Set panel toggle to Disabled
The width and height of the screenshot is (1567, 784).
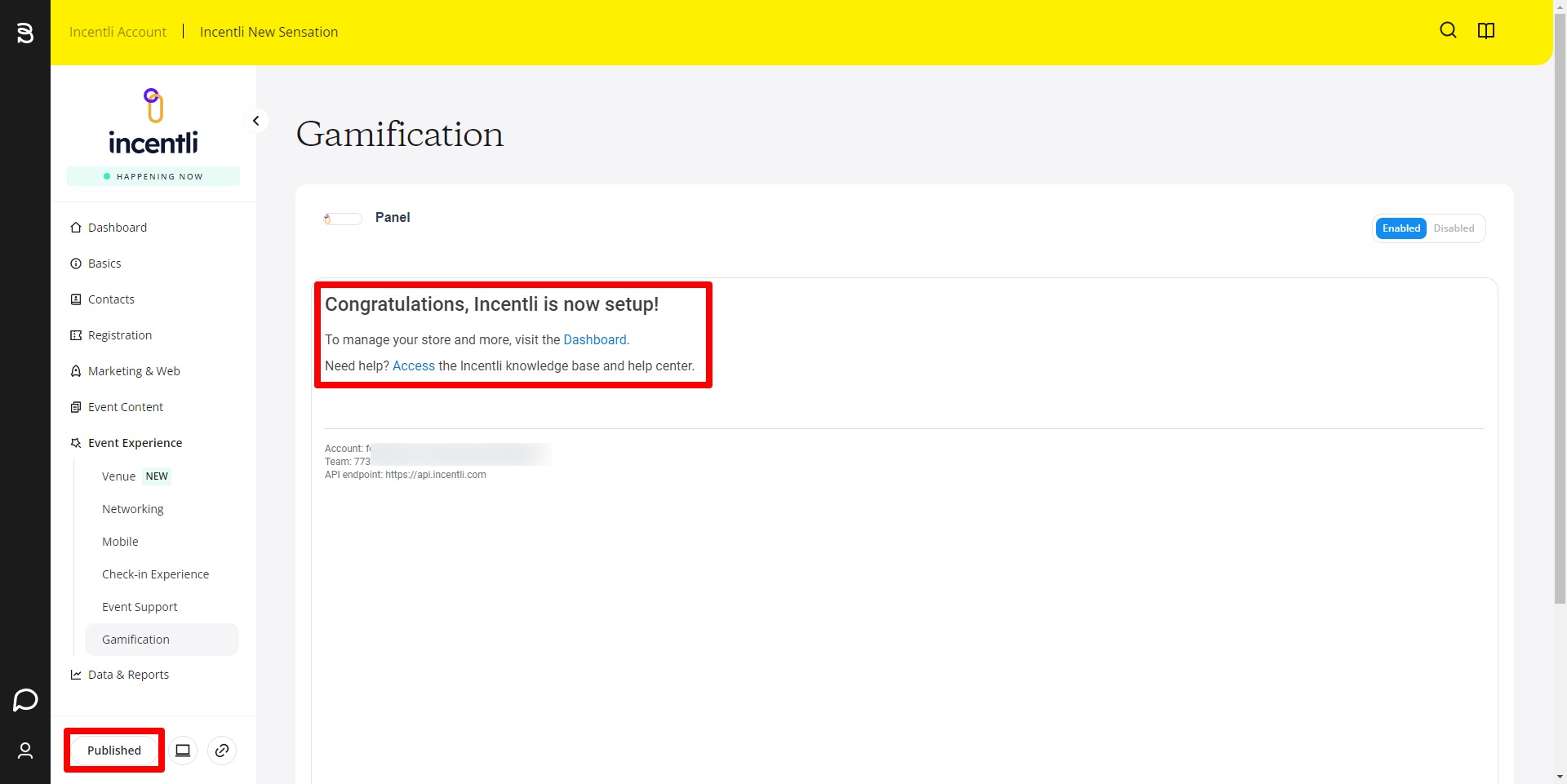tap(1454, 228)
